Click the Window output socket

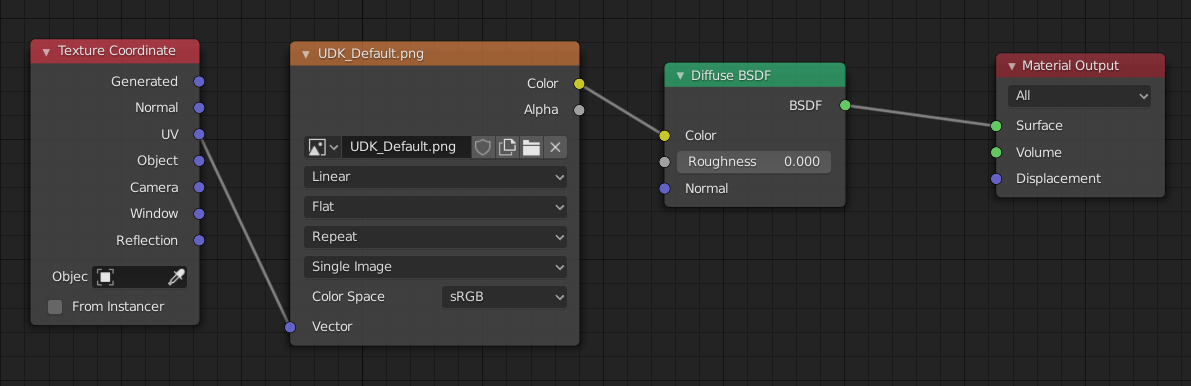tap(199, 214)
